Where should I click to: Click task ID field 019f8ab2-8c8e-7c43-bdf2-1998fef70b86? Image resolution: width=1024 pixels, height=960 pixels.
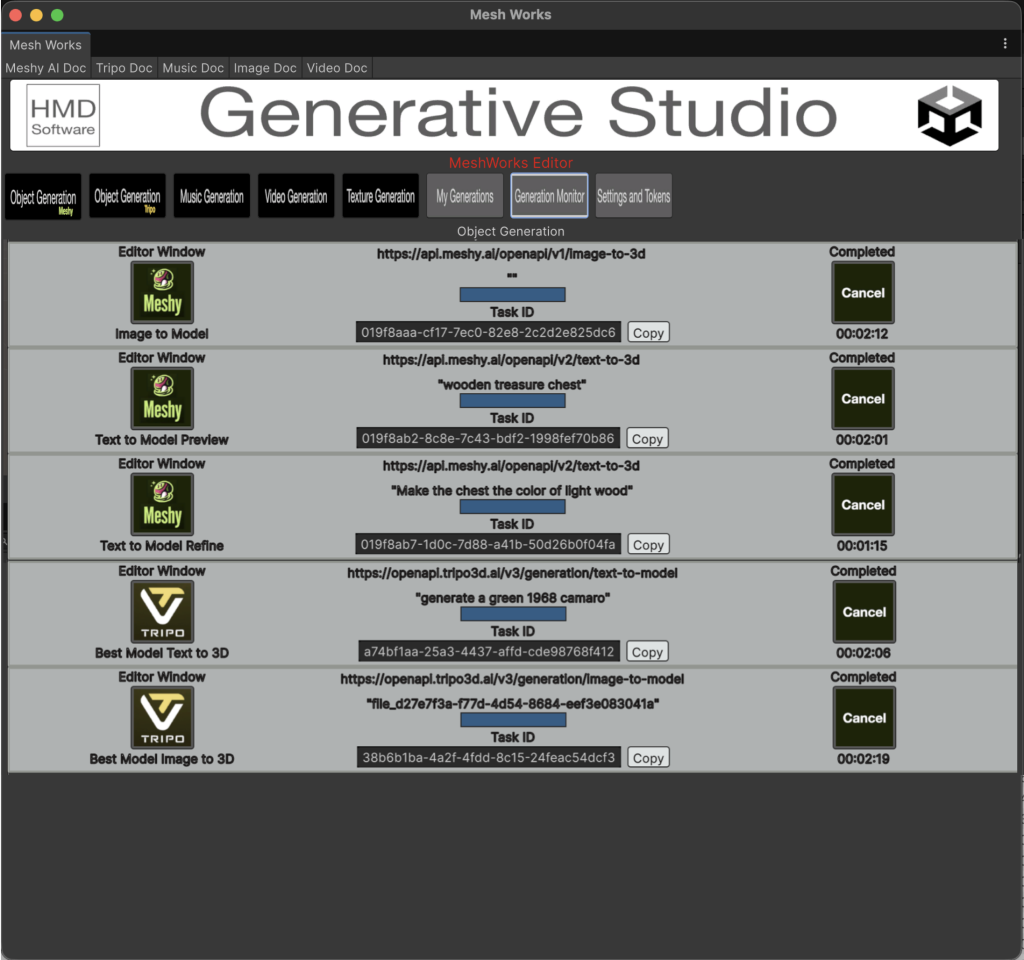click(x=488, y=438)
